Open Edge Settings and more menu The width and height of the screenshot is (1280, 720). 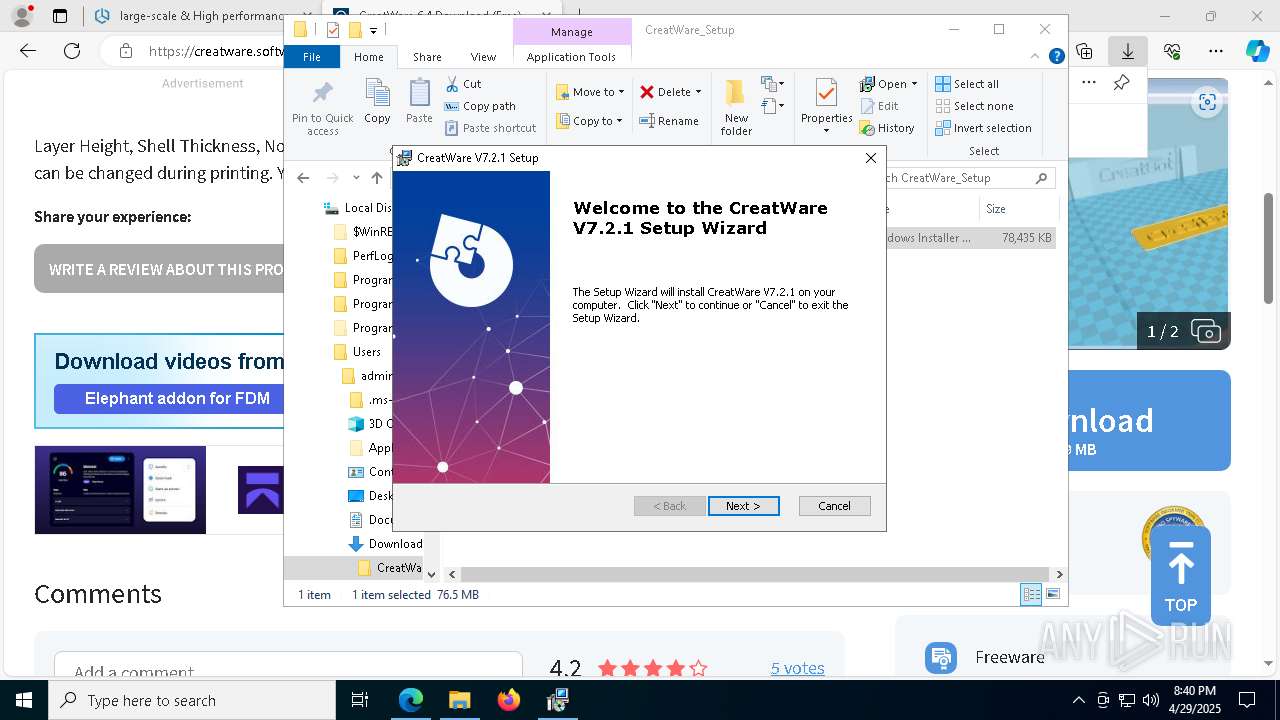point(1216,50)
